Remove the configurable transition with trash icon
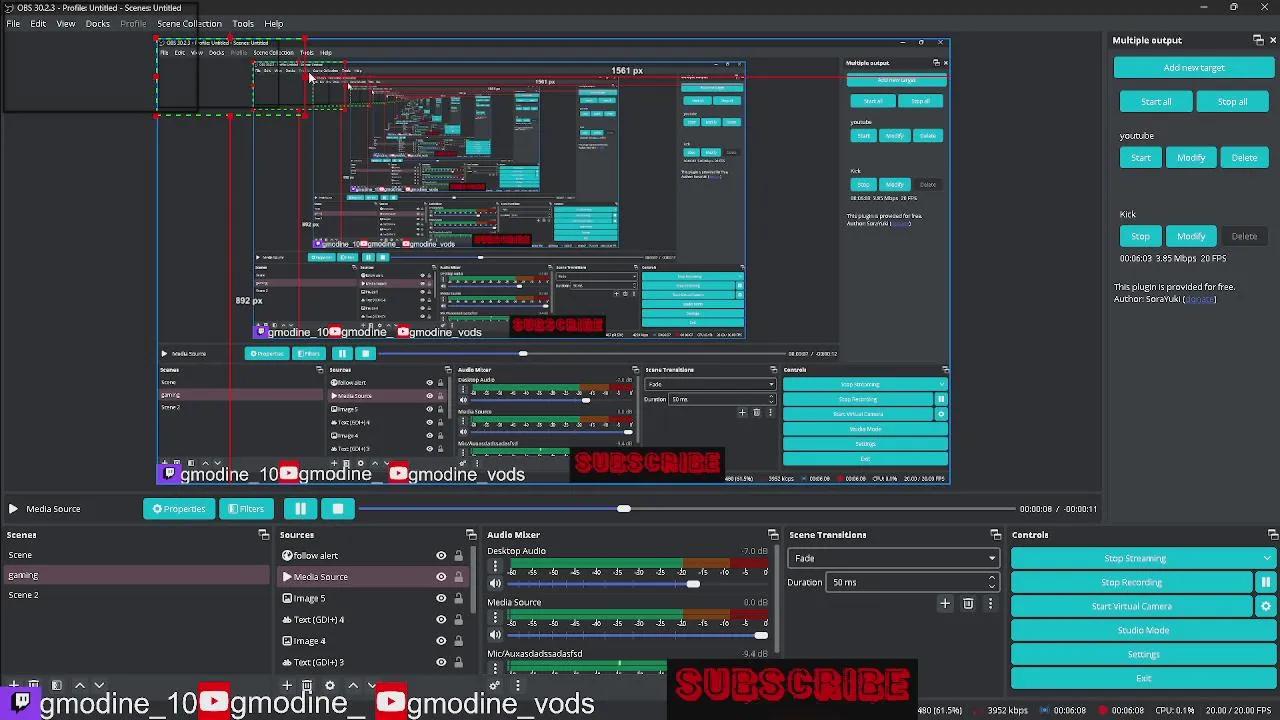Viewport: 1280px width, 720px height. coord(968,604)
